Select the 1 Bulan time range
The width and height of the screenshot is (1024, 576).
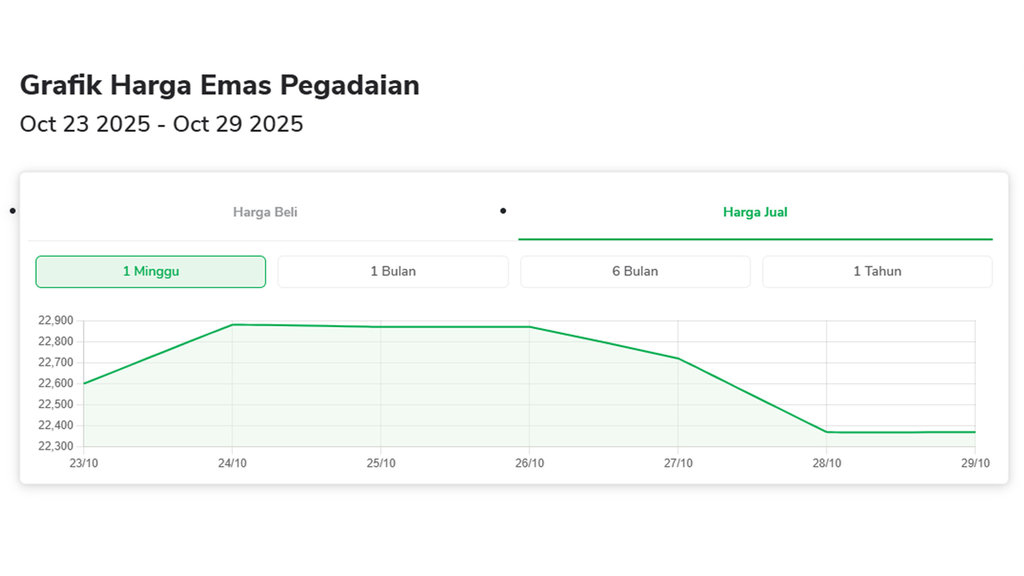(392, 271)
